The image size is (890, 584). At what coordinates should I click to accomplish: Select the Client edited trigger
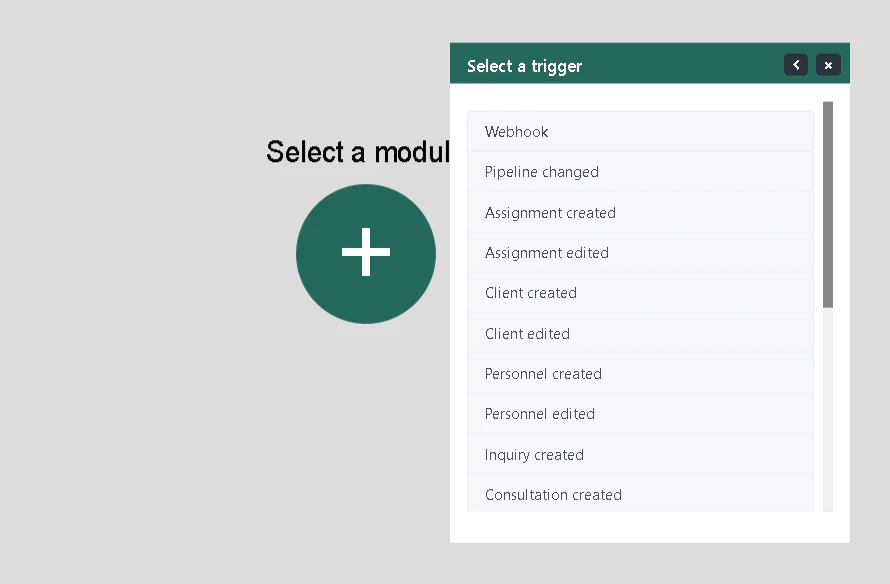pyautogui.click(x=640, y=334)
